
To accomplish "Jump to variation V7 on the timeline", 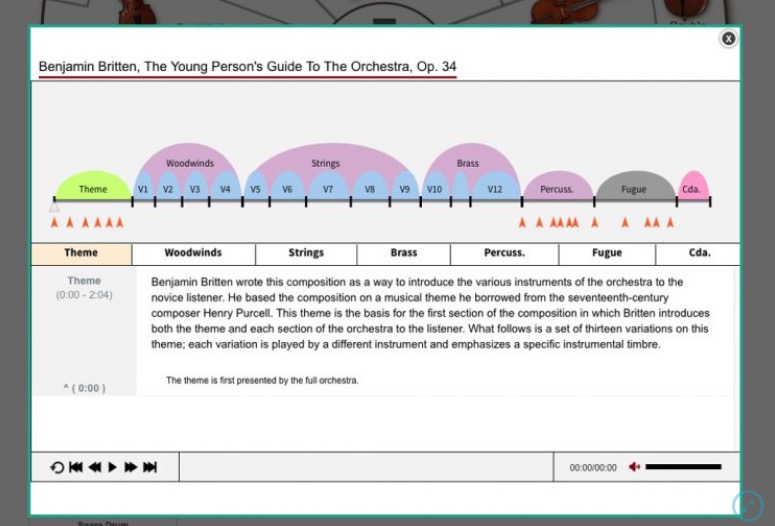I will [x=327, y=189].
